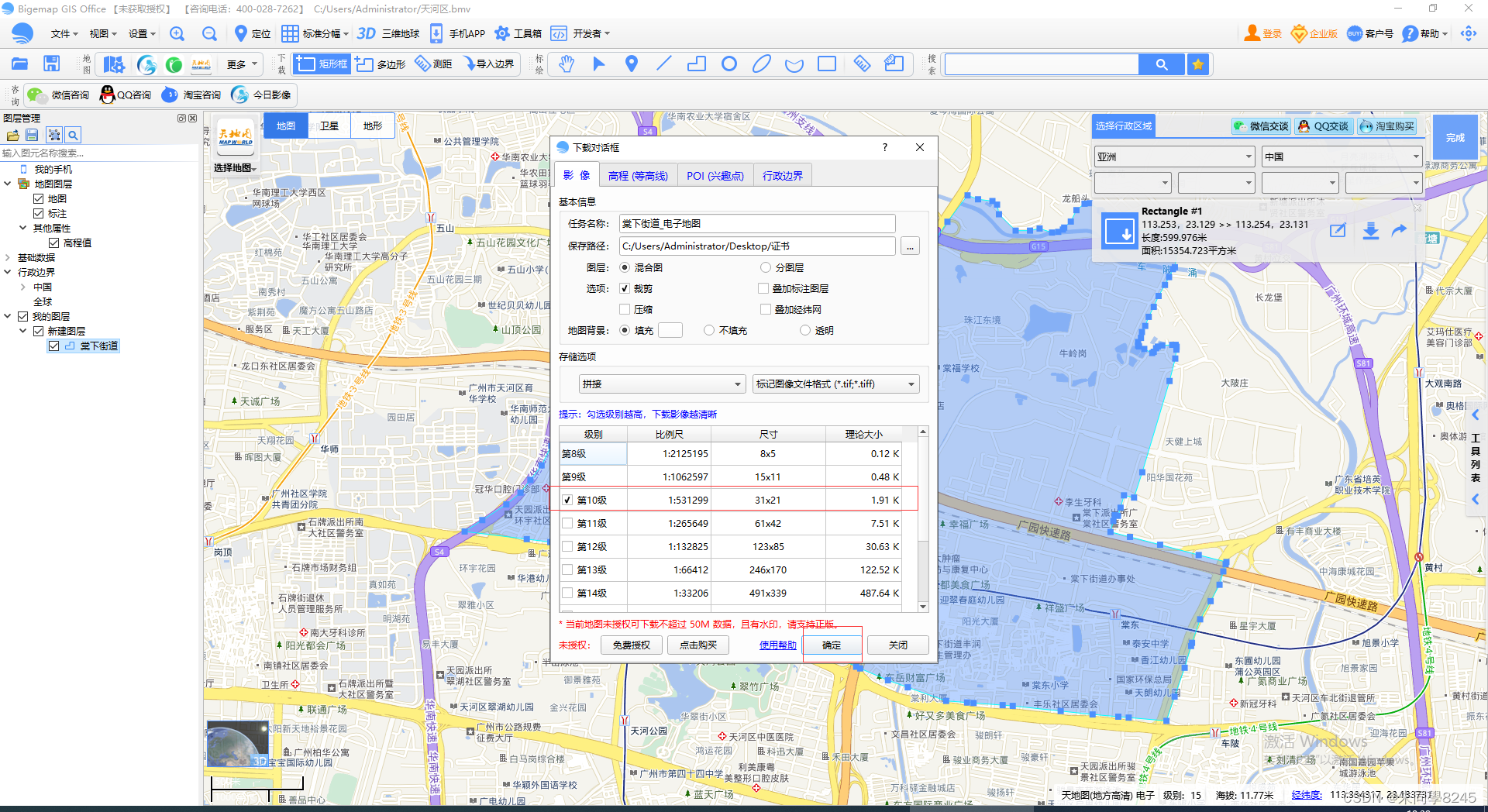The width and height of the screenshot is (1488, 812).
Task: Click the zoom out magnifier icon
Action: pyautogui.click(x=209, y=33)
